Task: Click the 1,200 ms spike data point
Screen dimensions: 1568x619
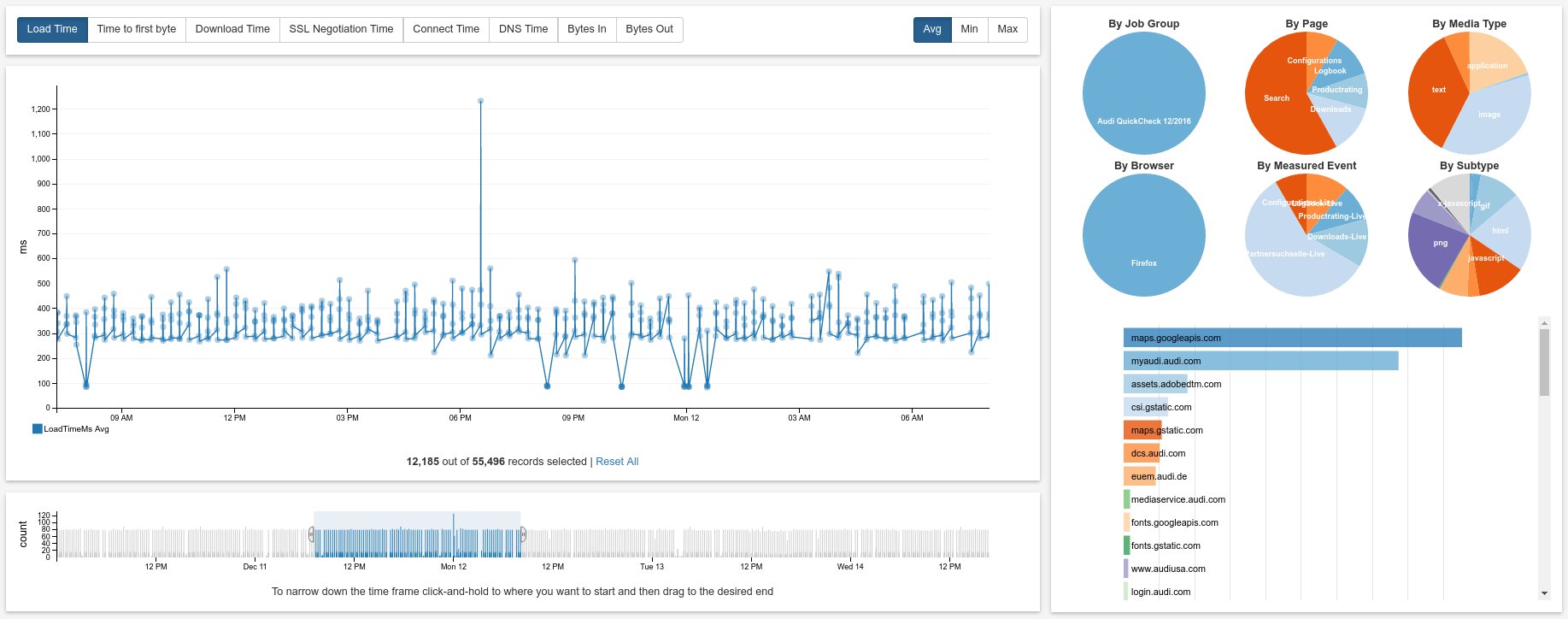Action: [x=480, y=101]
